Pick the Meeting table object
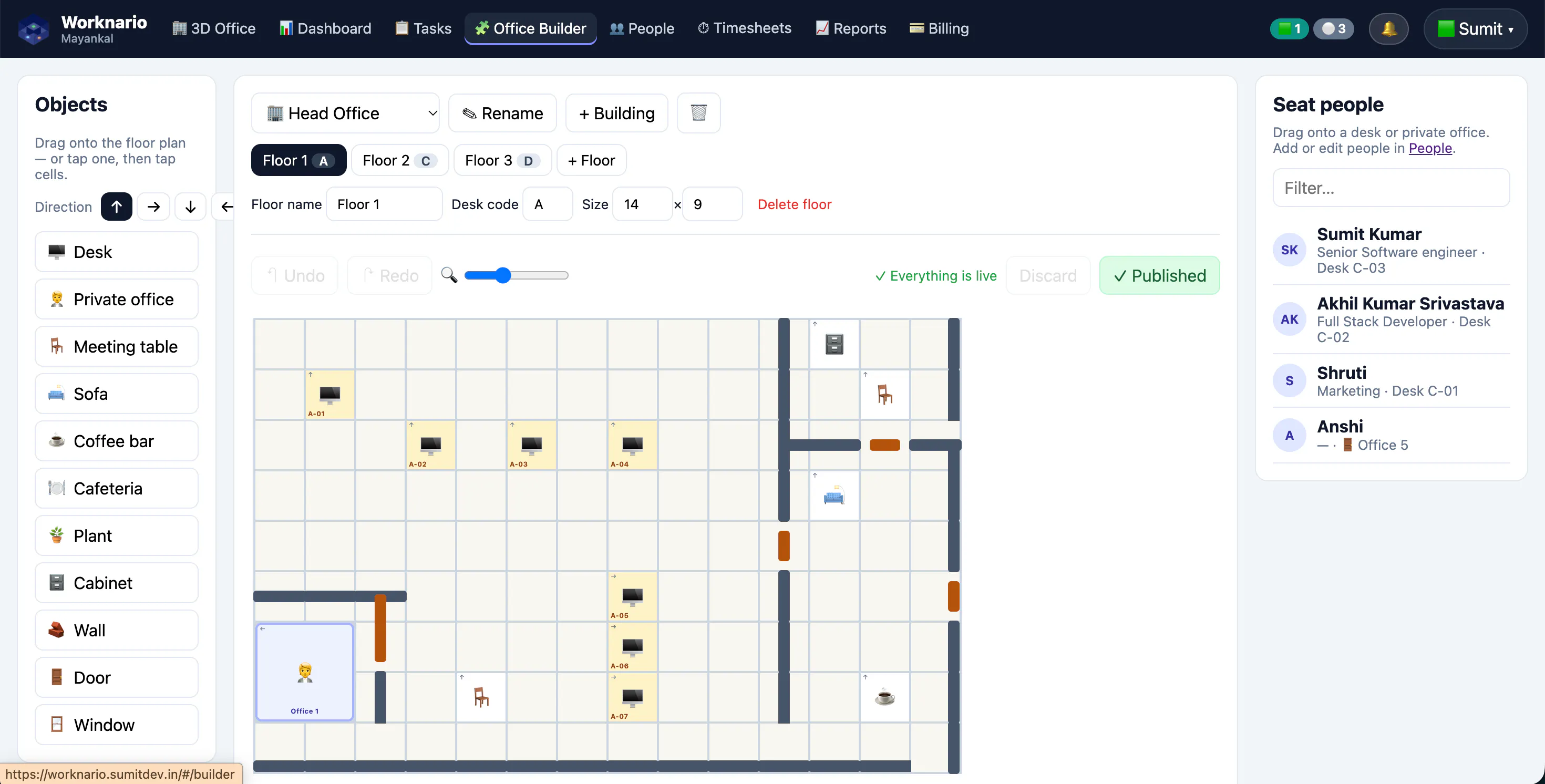 click(116, 347)
